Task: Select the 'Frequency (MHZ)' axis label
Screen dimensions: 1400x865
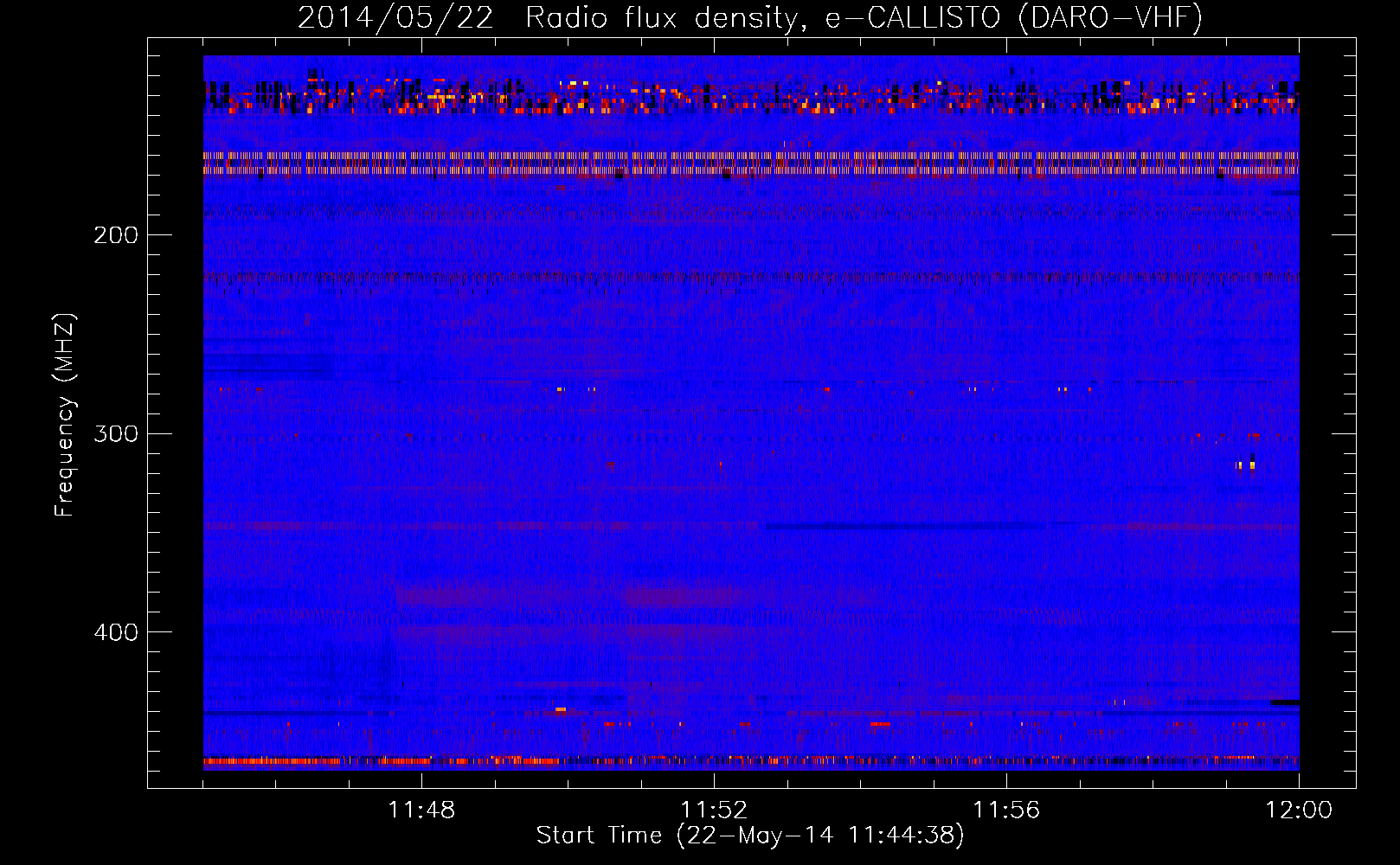Action: [65, 415]
